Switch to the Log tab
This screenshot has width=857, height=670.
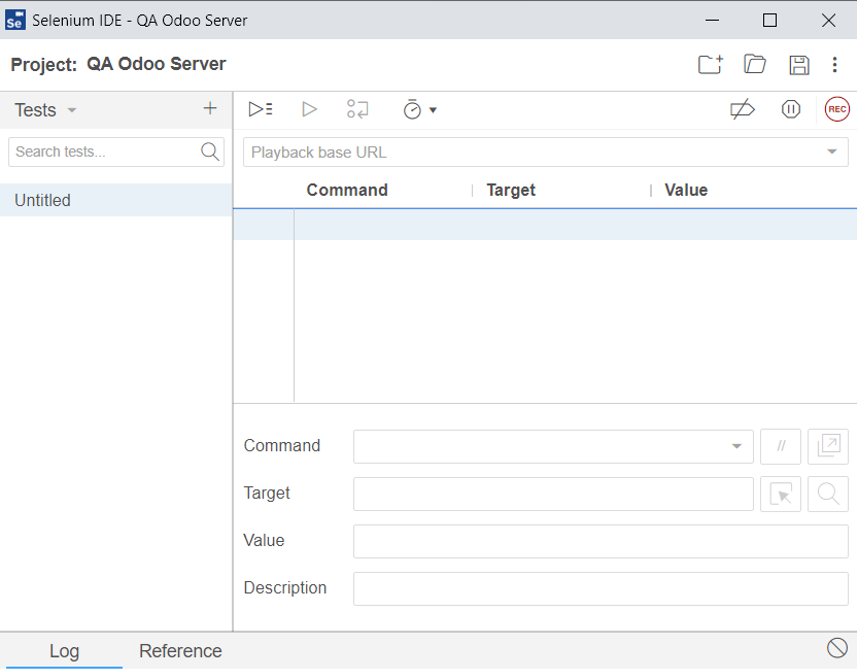(64, 651)
